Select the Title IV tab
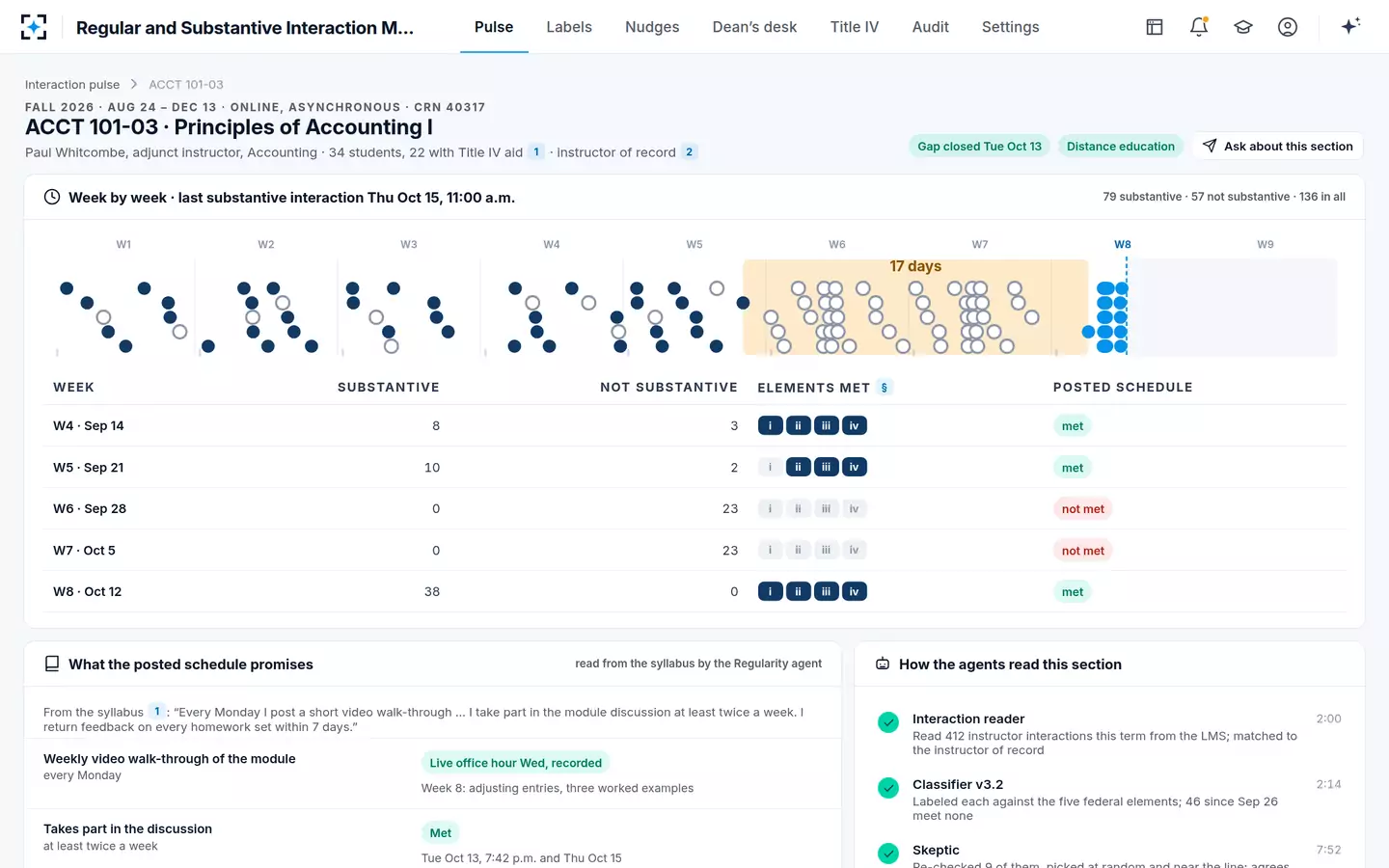Screen dimensions: 1389x868 pos(855,27)
